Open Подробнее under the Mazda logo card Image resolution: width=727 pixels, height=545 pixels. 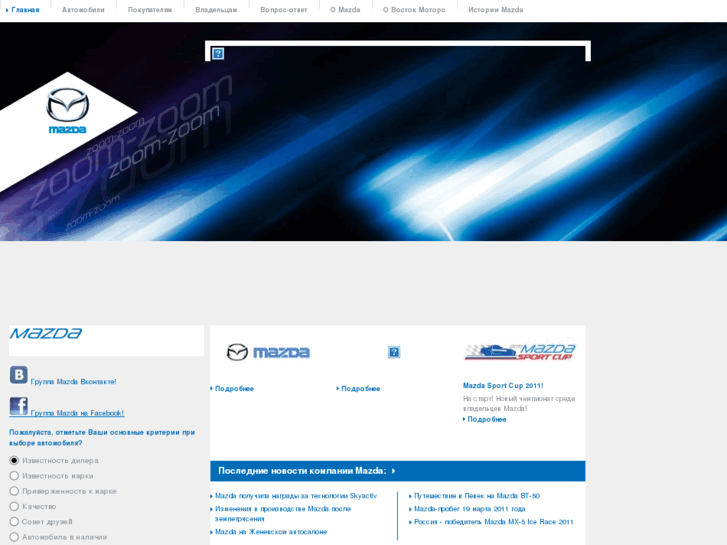tap(234, 389)
